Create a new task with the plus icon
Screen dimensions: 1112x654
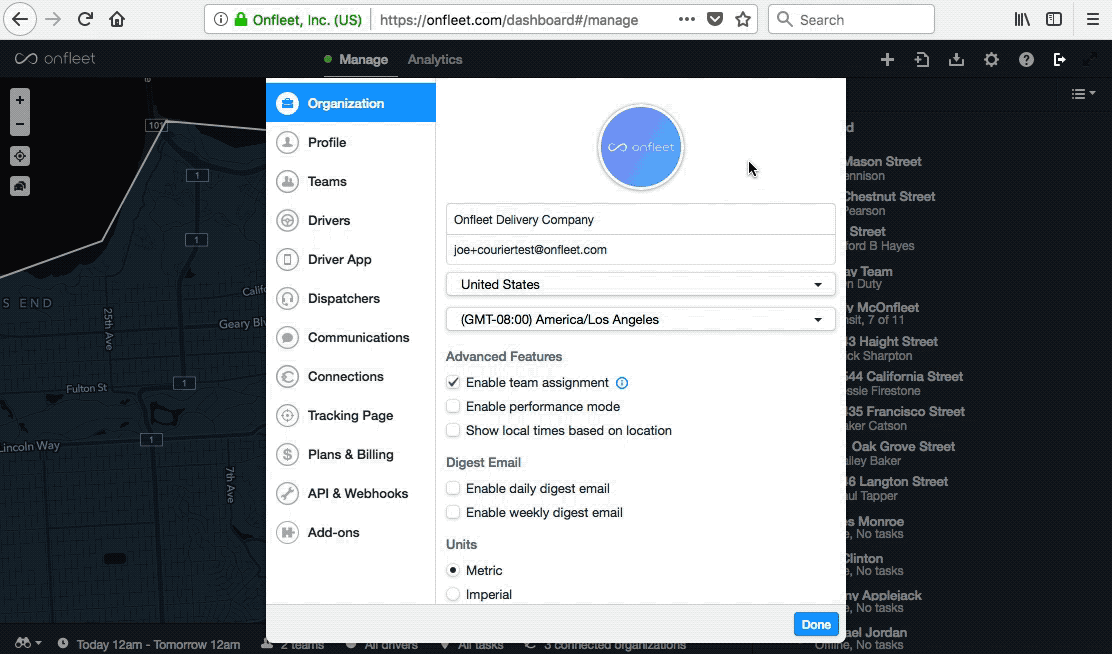pyautogui.click(x=887, y=60)
